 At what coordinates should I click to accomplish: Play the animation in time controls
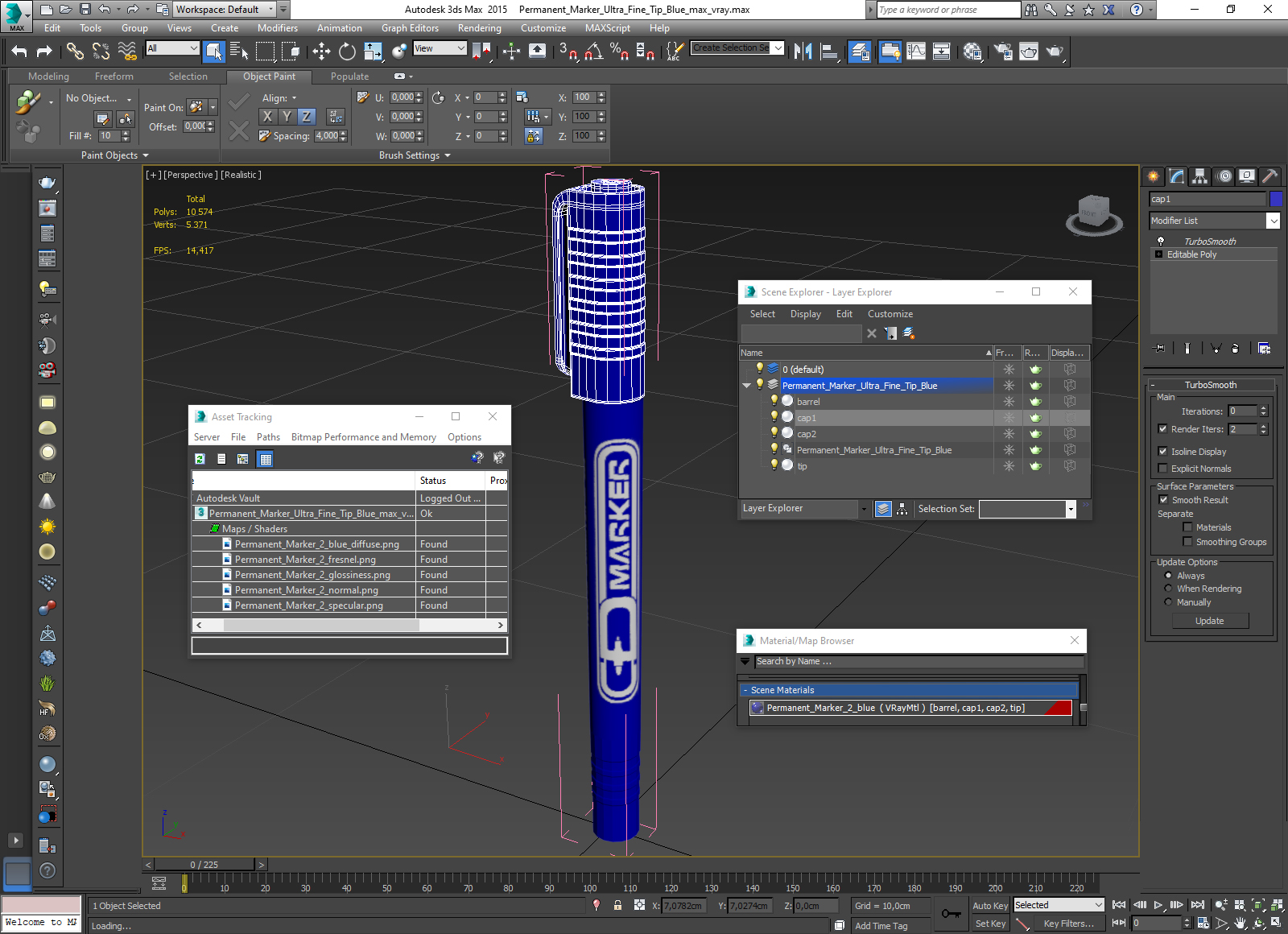pyautogui.click(x=1158, y=905)
